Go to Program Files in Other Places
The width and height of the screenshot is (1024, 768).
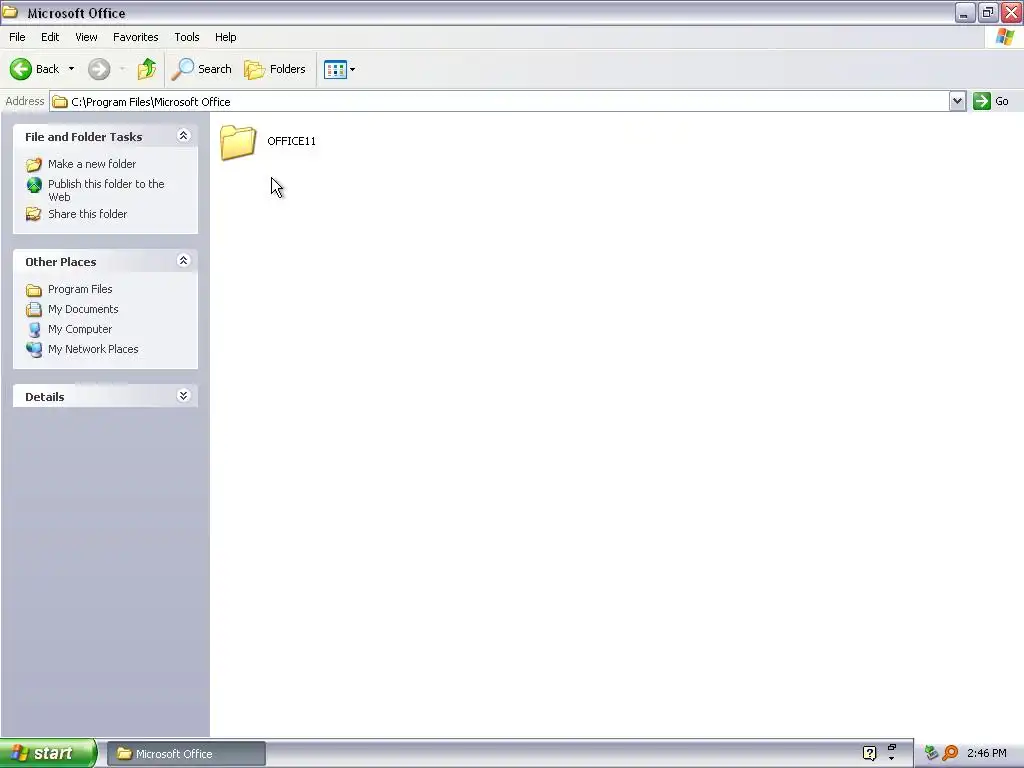coord(80,289)
